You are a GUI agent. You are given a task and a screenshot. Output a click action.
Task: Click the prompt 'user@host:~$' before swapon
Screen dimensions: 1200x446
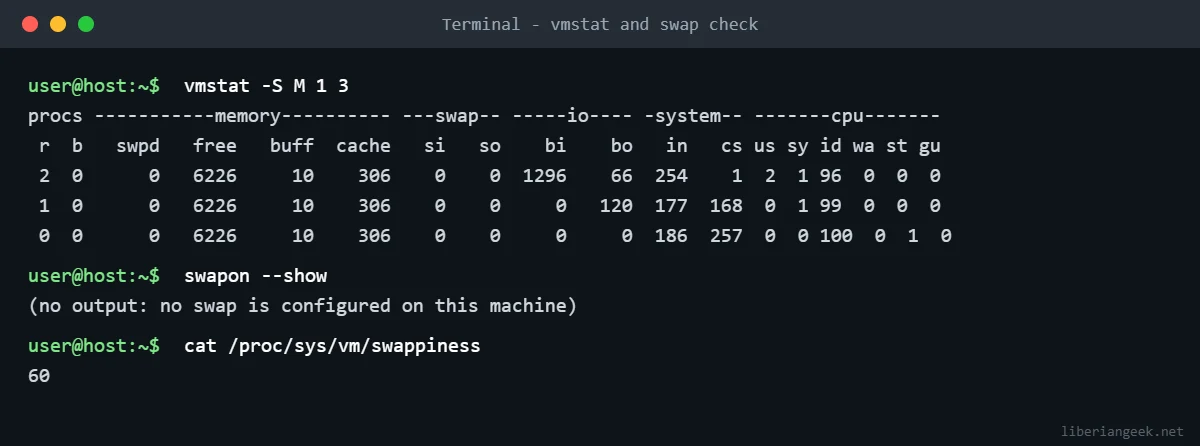pos(94,275)
